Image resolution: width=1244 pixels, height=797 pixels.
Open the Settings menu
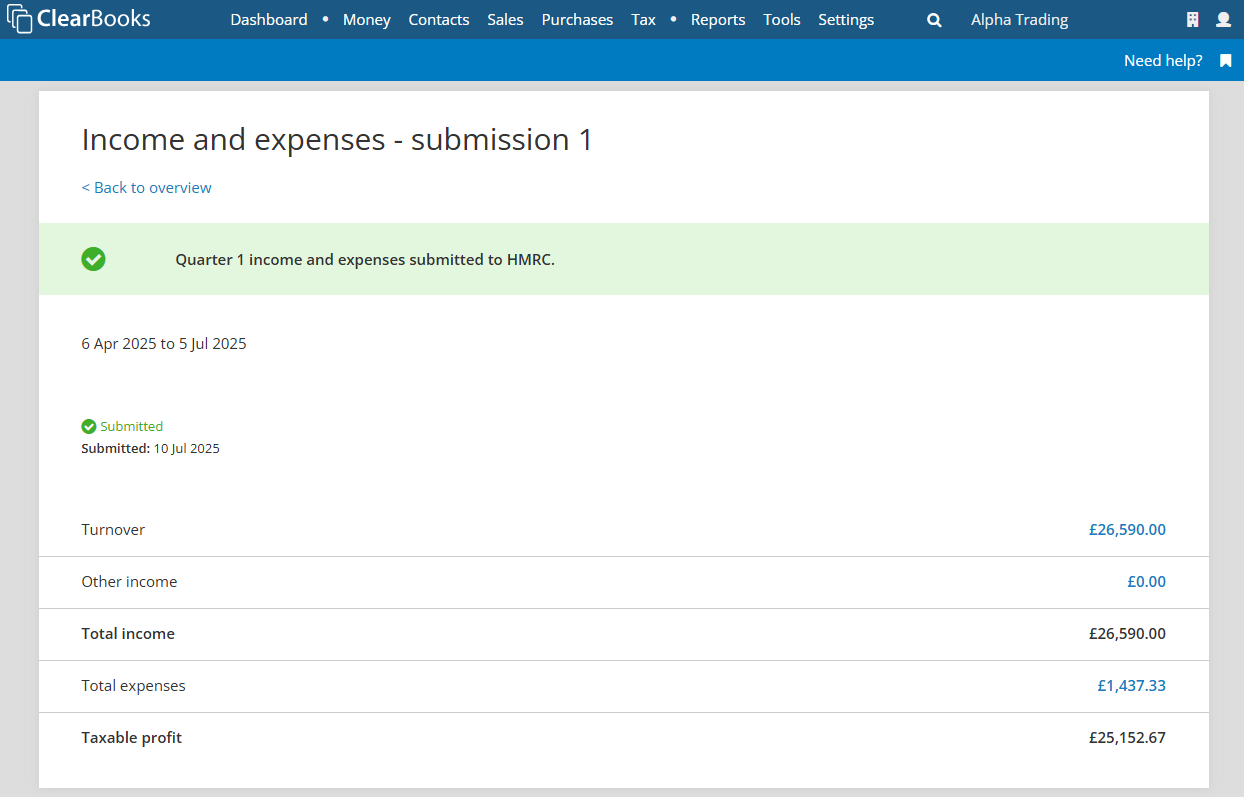(846, 20)
